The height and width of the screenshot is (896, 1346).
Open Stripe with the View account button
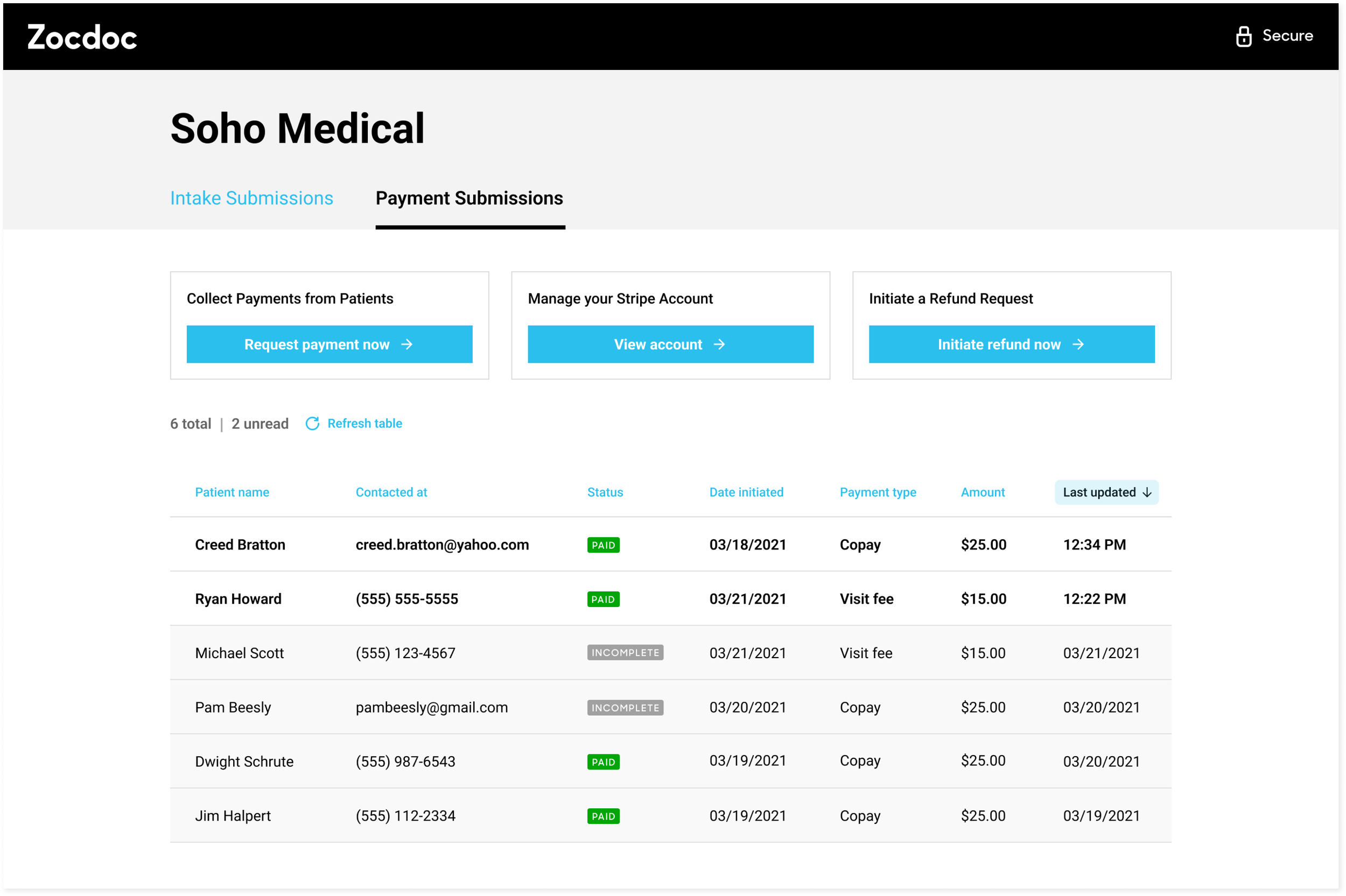(670, 344)
